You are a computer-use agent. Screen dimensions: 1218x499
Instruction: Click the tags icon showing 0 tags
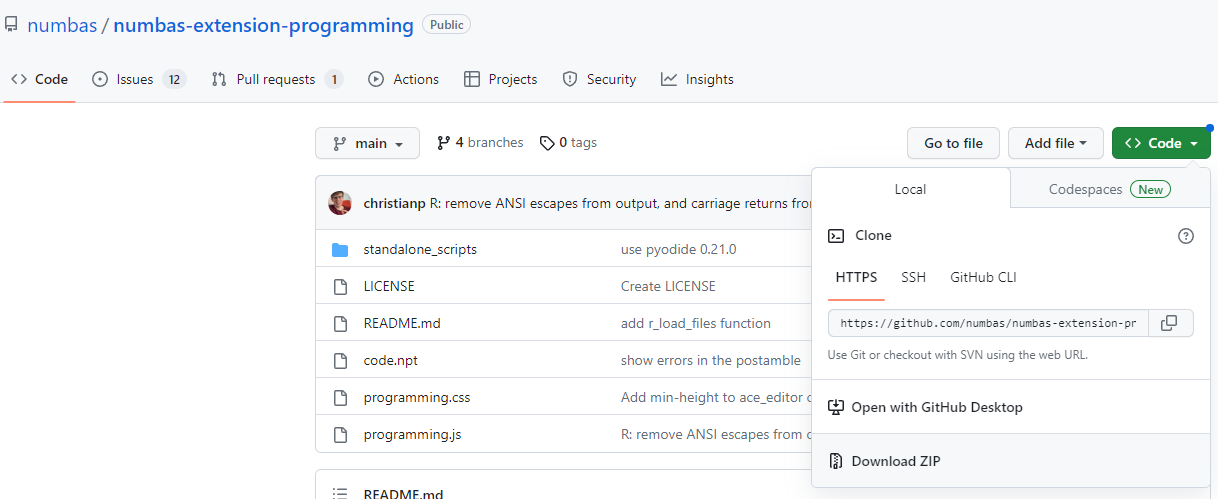pos(547,143)
